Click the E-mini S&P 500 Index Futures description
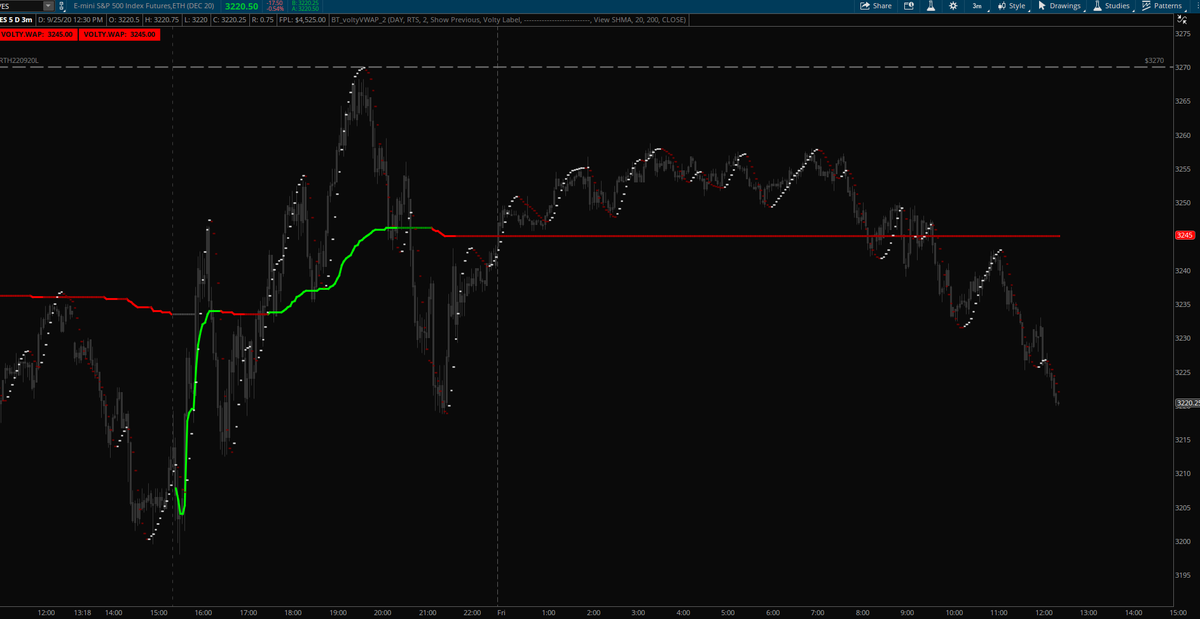Image resolution: width=1200 pixels, height=619 pixels. pos(143,6)
